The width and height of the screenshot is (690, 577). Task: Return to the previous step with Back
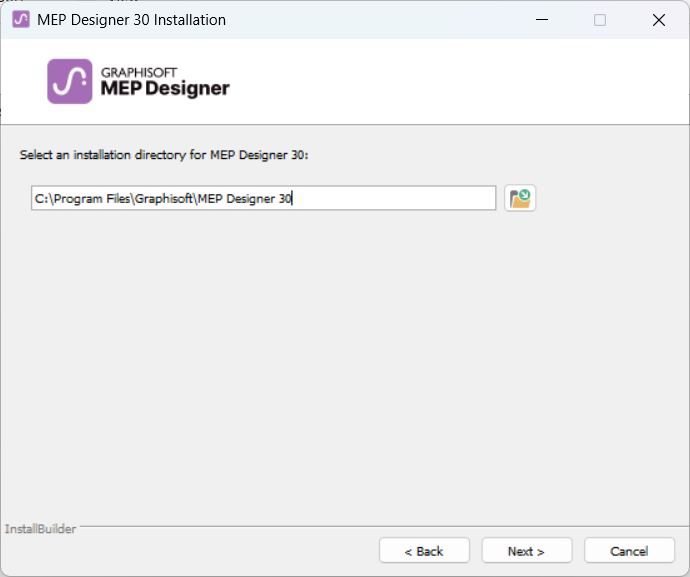pos(424,550)
